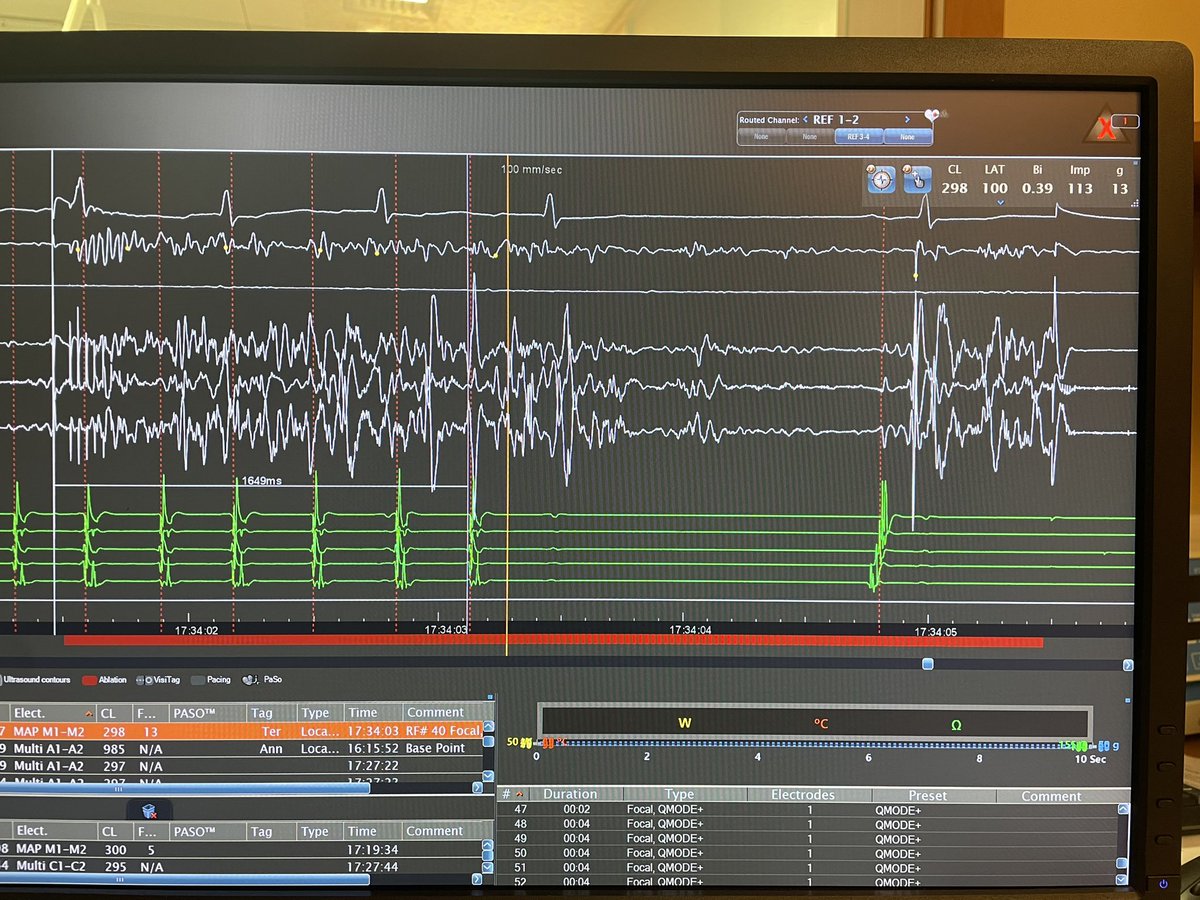The width and height of the screenshot is (1200, 900).
Task: Click the pointing-hand add point icon
Action: pyautogui.click(x=917, y=180)
